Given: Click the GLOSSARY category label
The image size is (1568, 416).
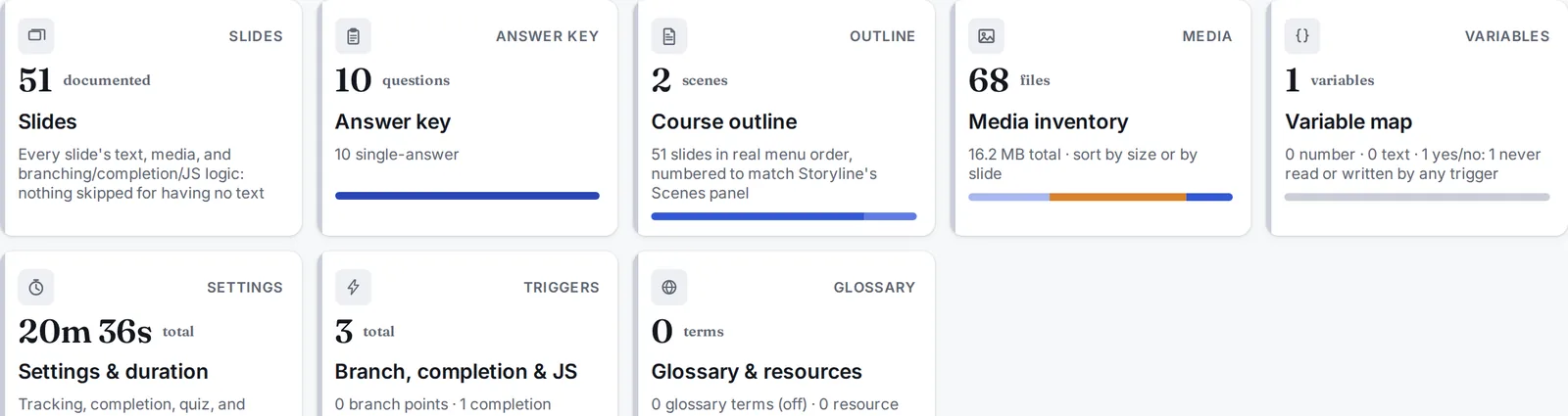Looking at the screenshot, I should pos(874,288).
